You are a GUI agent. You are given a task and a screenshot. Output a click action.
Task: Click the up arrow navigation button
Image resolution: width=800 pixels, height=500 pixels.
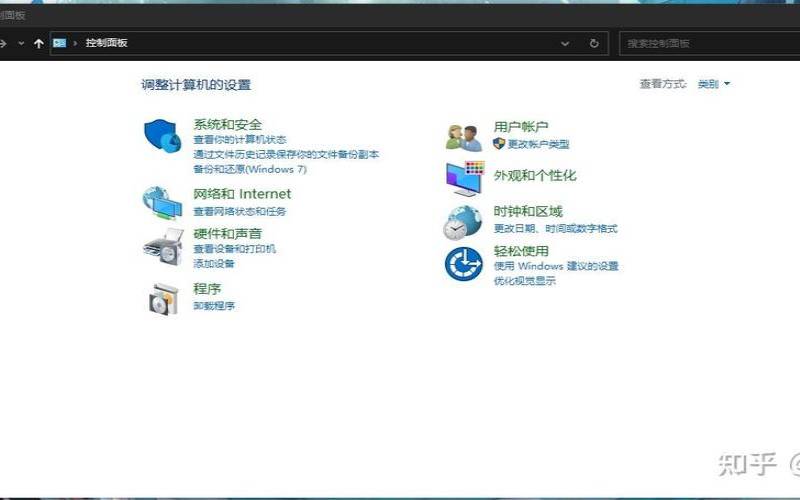[39, 43]
